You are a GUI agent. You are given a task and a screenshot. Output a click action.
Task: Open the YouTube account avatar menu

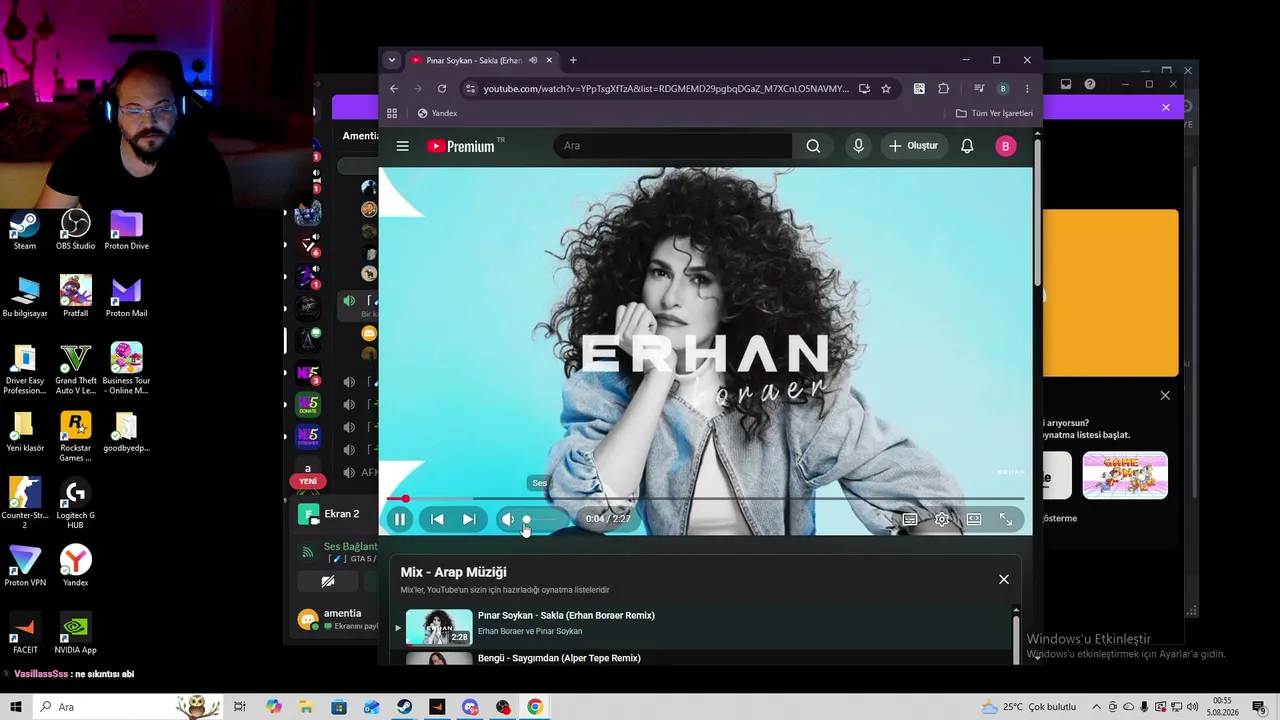pyautogui.click(x=1005, y=146)
